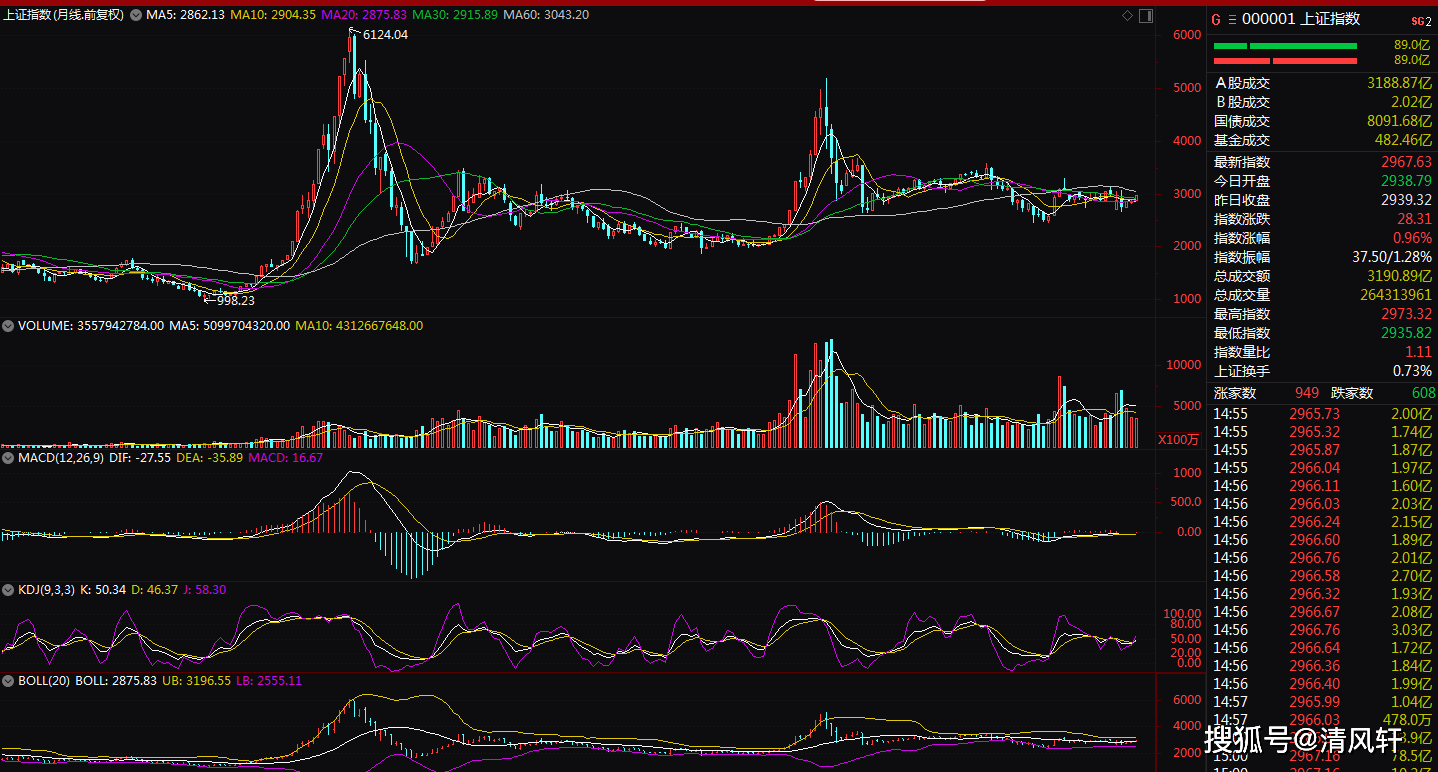1438x772 pixels.
Task: Click the 000001 上证指数 quote title
Action: 1301,20
